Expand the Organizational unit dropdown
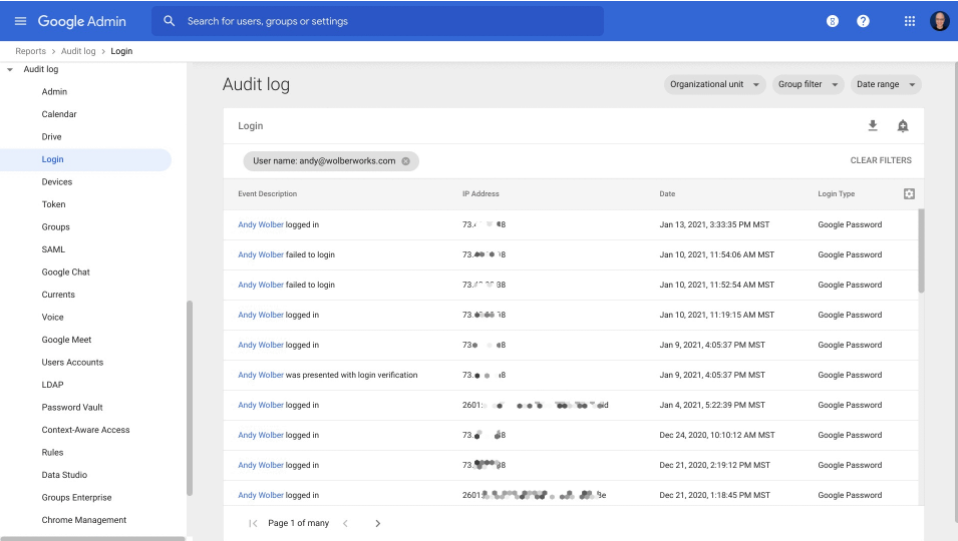958x541 pixels. (x=715, y=85)
